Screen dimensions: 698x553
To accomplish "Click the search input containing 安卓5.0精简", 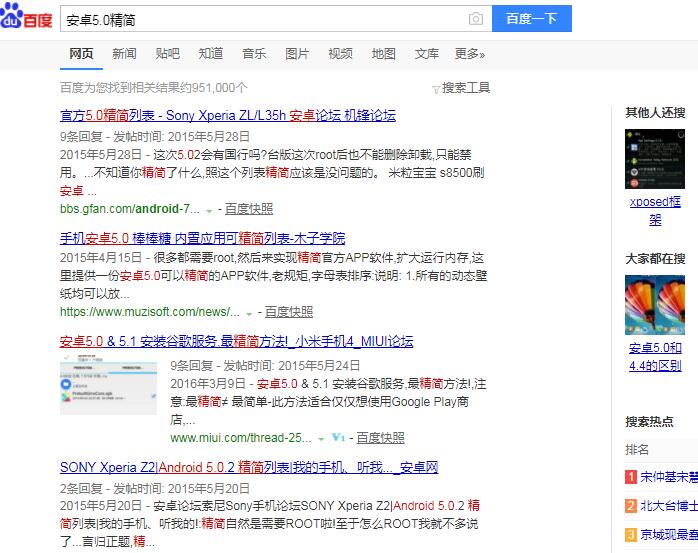I will click(260, 19).
